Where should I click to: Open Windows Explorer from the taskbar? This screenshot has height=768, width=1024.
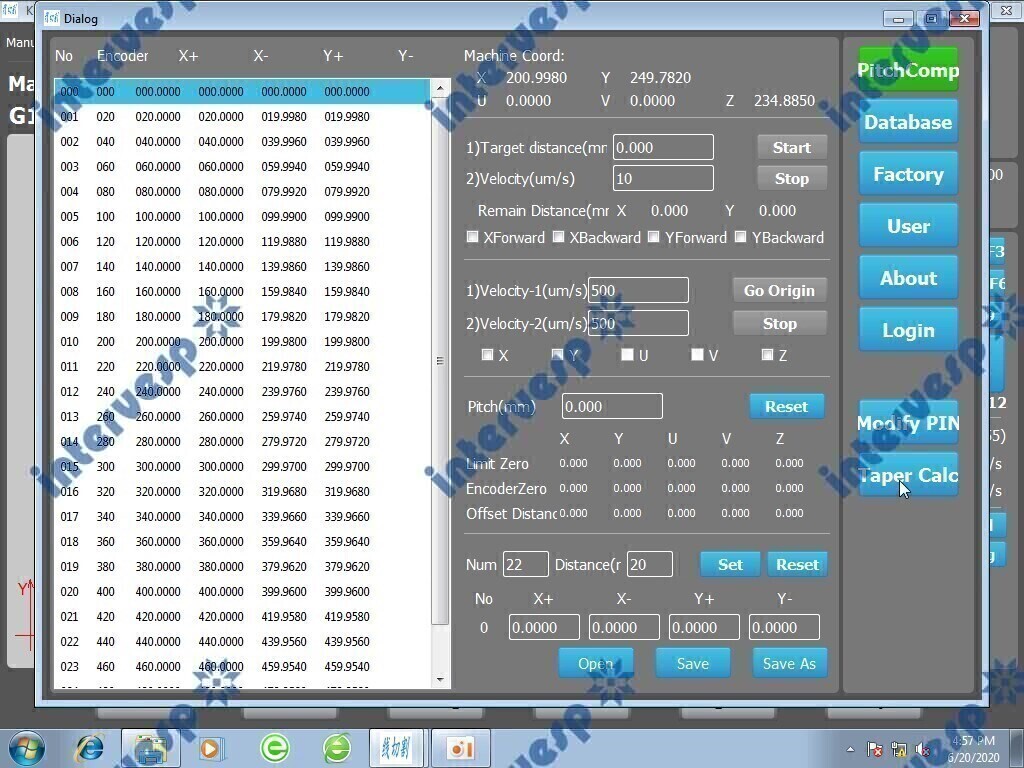pyautogui.click(x=150, y=747)
